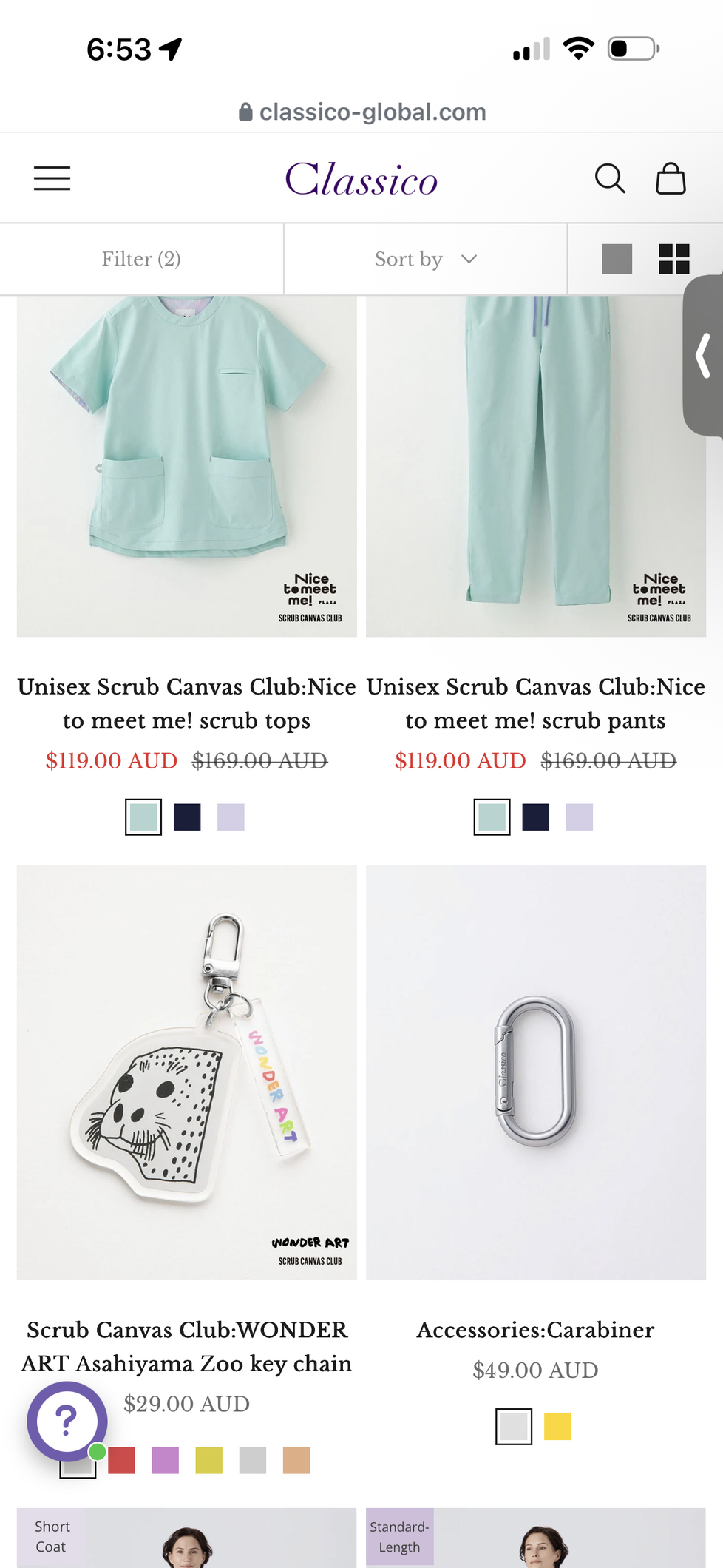Switch to two-column grid view
Viewport: 723px width, 1568px height.
[674, 259]
